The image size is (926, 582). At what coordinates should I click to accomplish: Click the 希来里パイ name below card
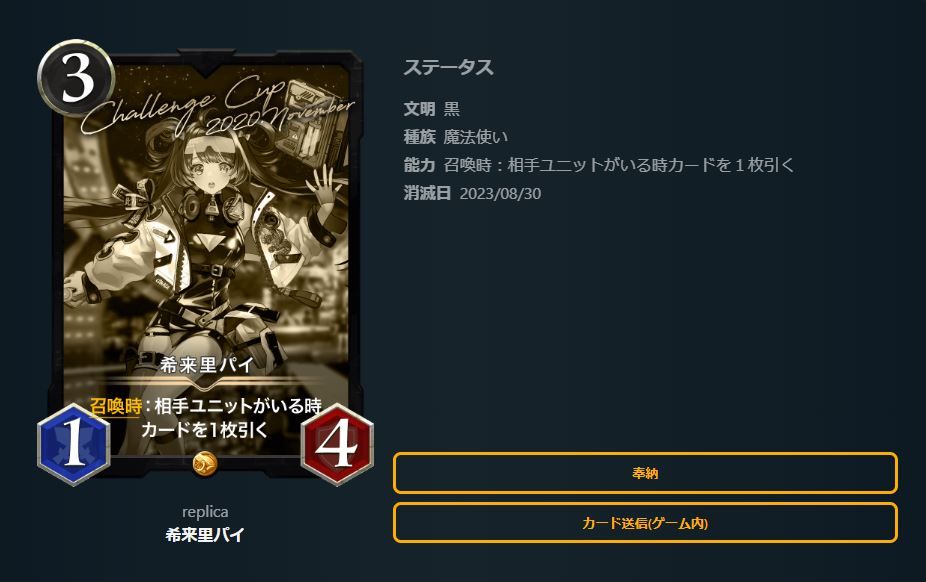(x=205, y=535)
